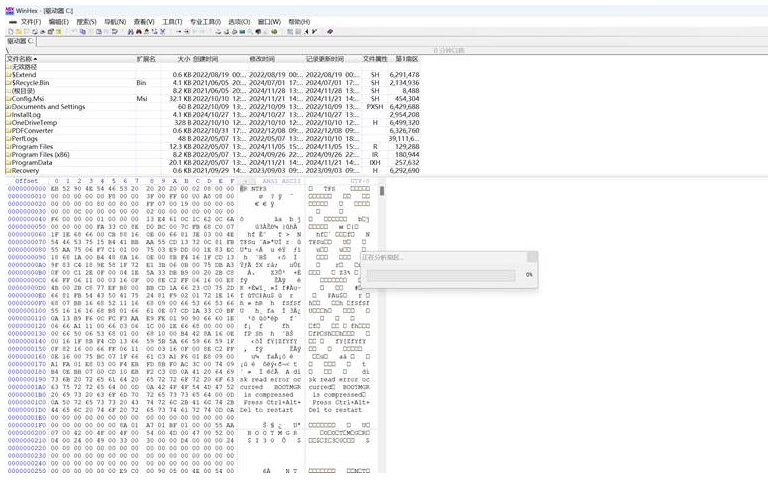The image size is (768, 495).
Task: Click the binoculars Find Text toolbar icon
Action: 130,31
